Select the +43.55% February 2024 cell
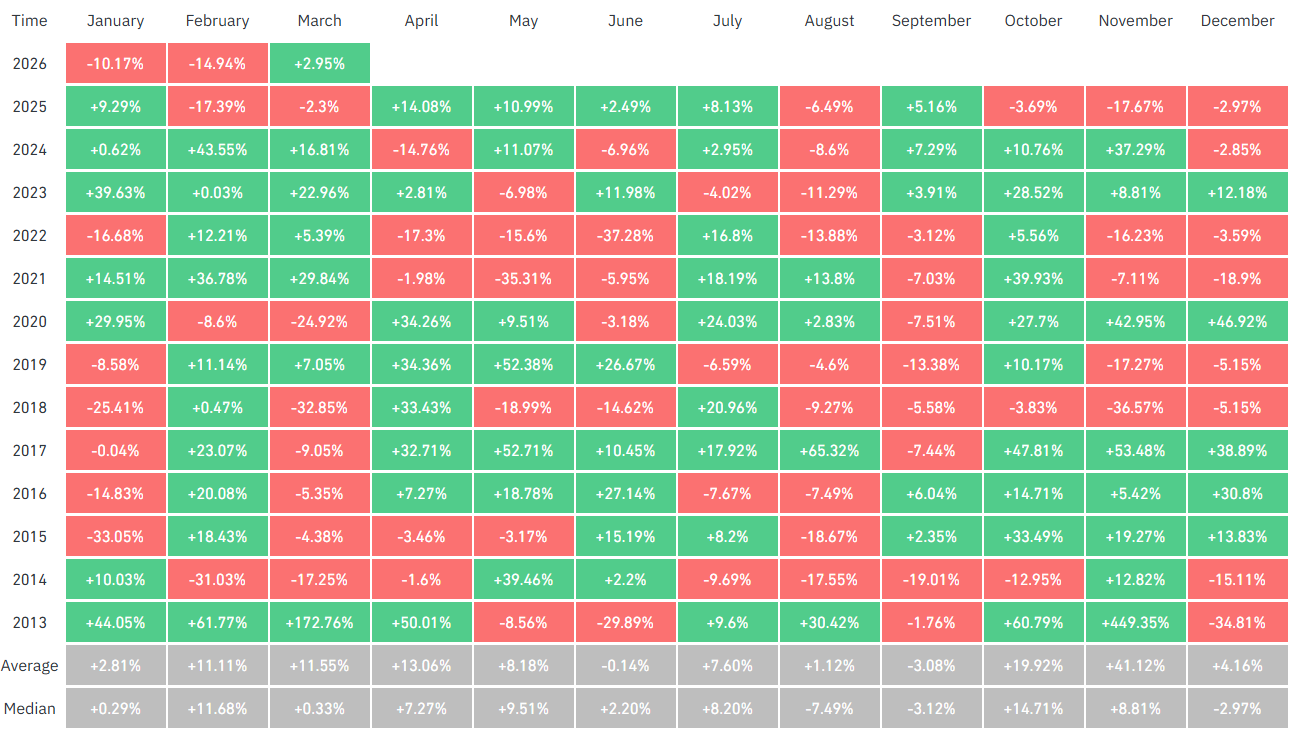The width and height of the screenshot is (1295, 736). coord(217,150)
